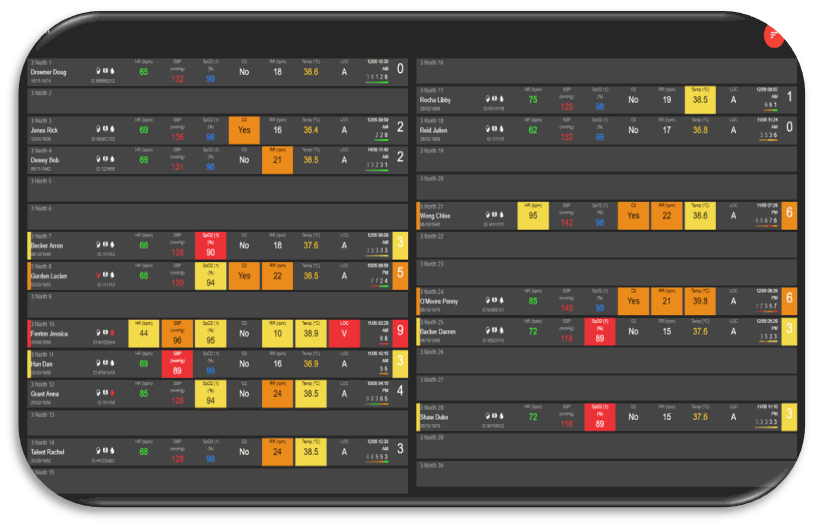Select the orange score 6 box for Wong Chloe
The width and height of the screenshot is (814, 525).
click(789, 215)
